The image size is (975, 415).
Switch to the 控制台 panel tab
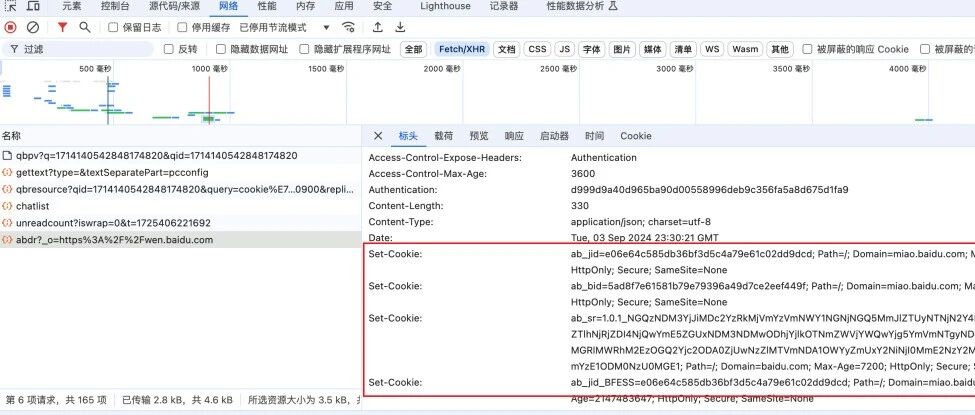[115, 6]
